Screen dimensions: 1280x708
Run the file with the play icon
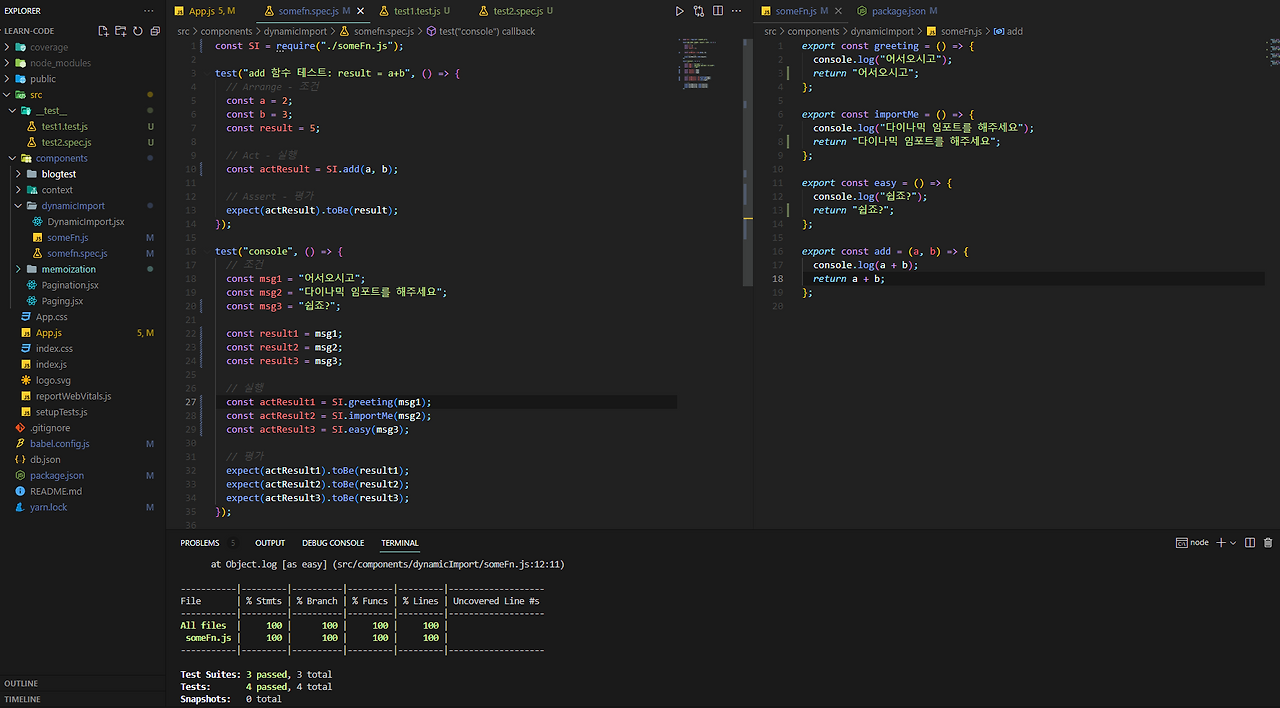[x=680, y=11]
